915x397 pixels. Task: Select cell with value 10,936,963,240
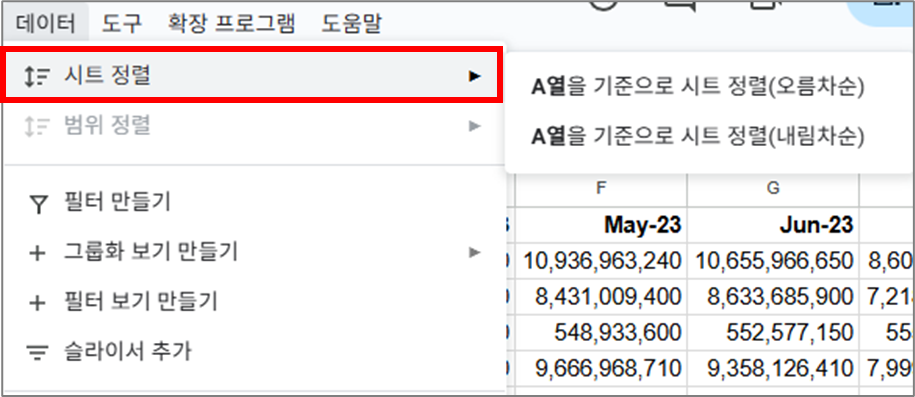point(600,260)
